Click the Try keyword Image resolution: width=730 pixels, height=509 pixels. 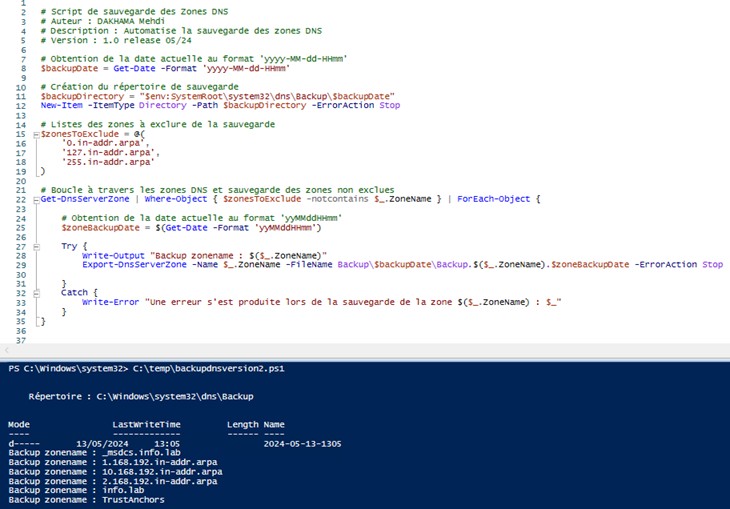[x=69, y=246]
